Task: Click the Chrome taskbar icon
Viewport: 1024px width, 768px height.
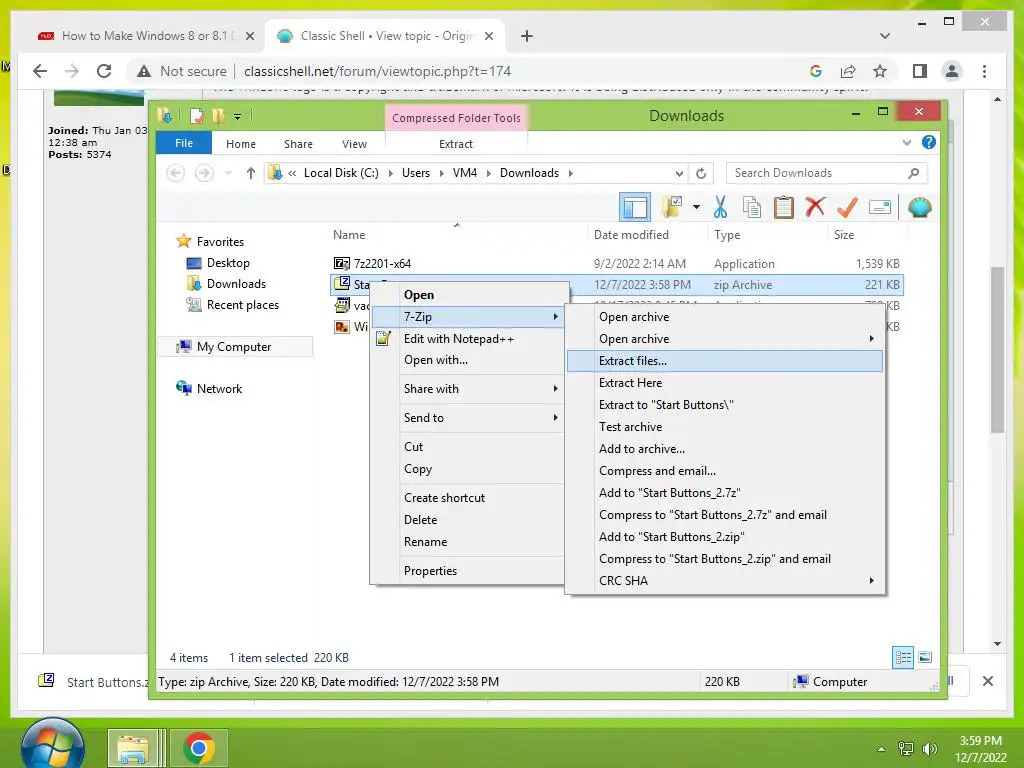Action: pos(199,748)
